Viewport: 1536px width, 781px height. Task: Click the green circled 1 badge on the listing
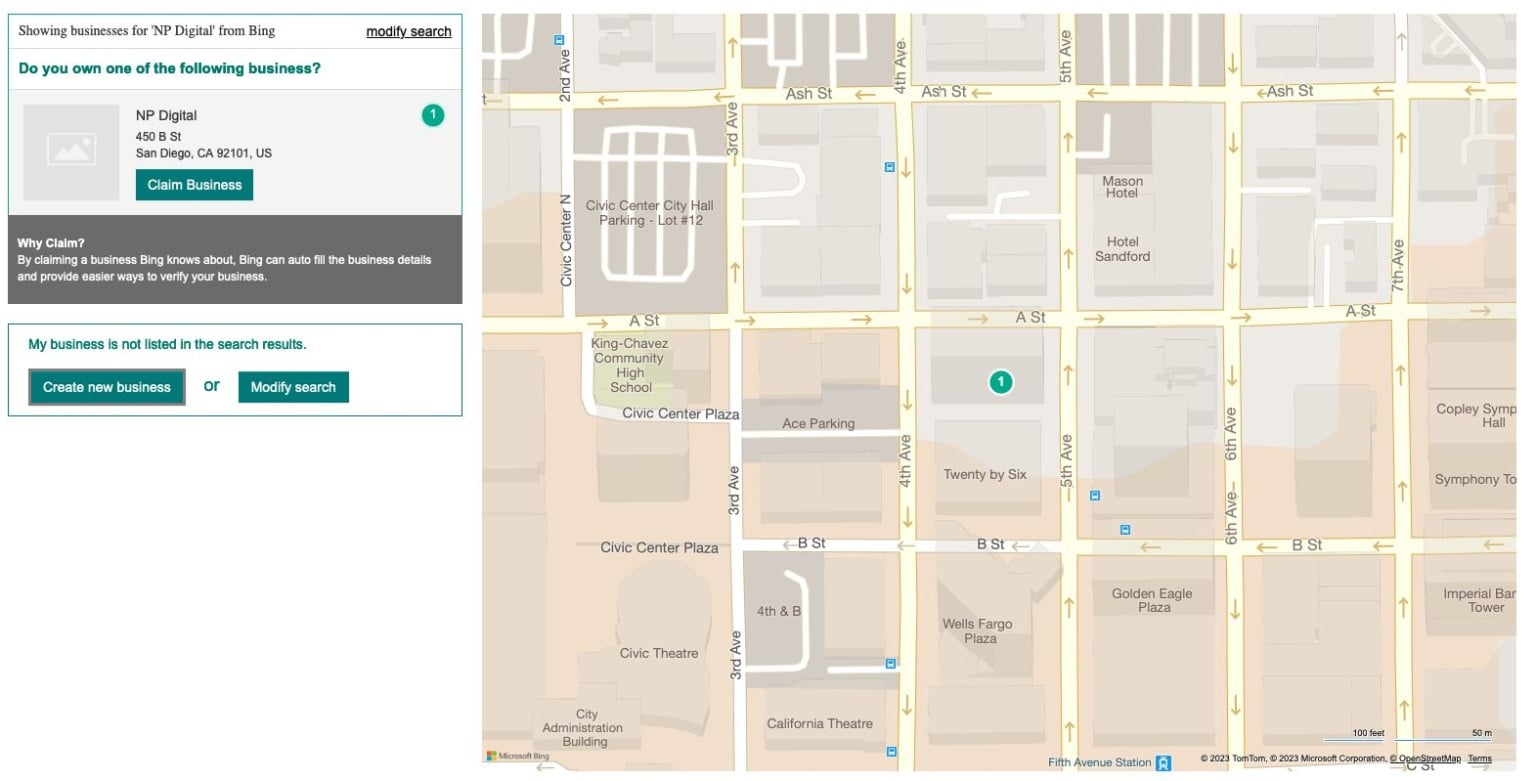coord(432,114)
